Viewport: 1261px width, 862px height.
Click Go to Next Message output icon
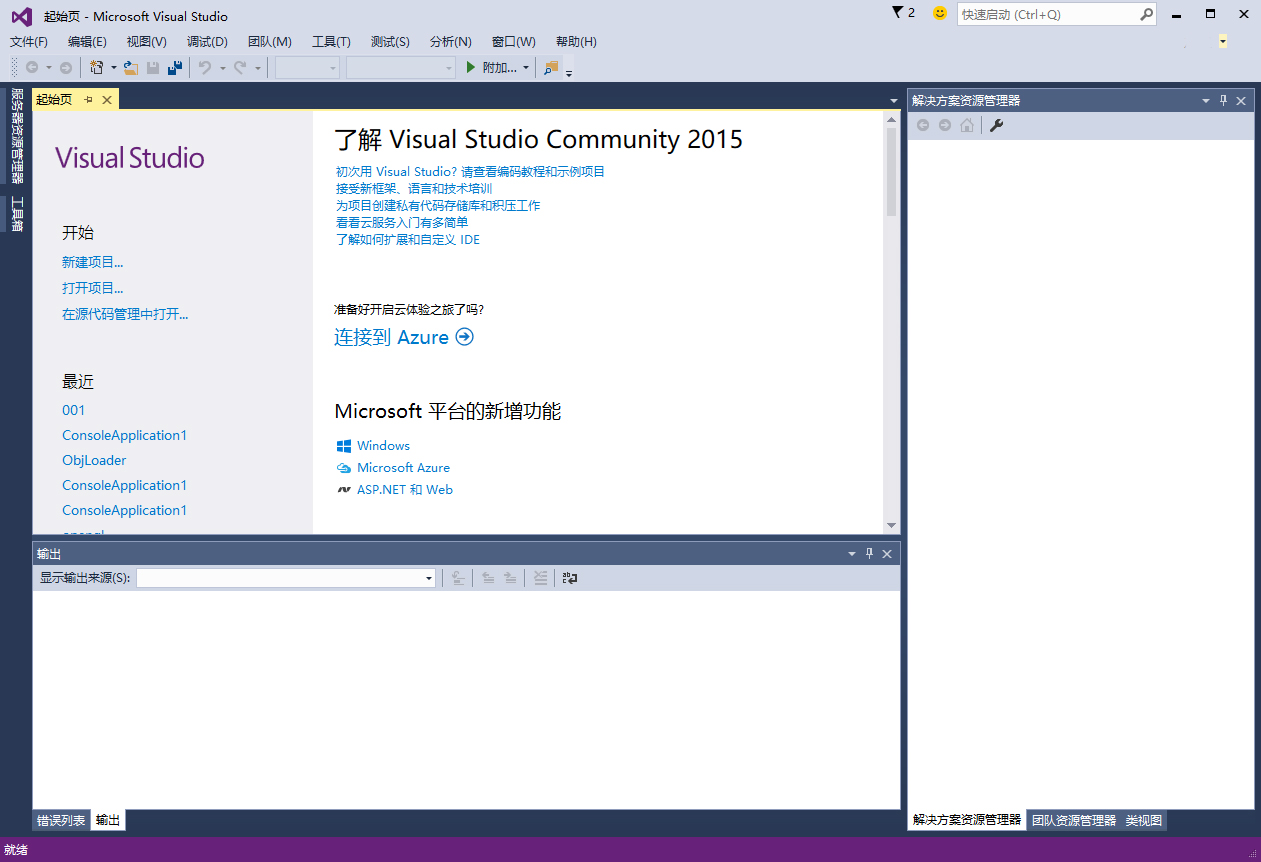point(510,577)
